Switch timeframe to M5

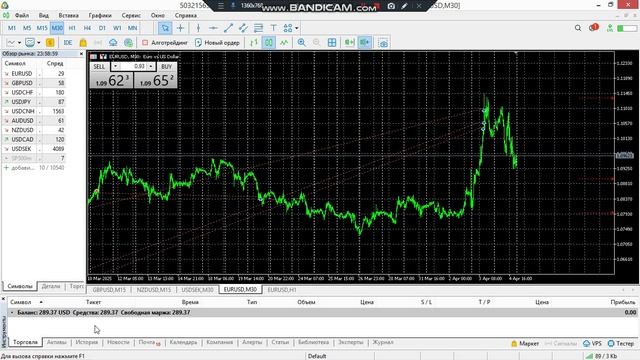click(x=27, y=28)
